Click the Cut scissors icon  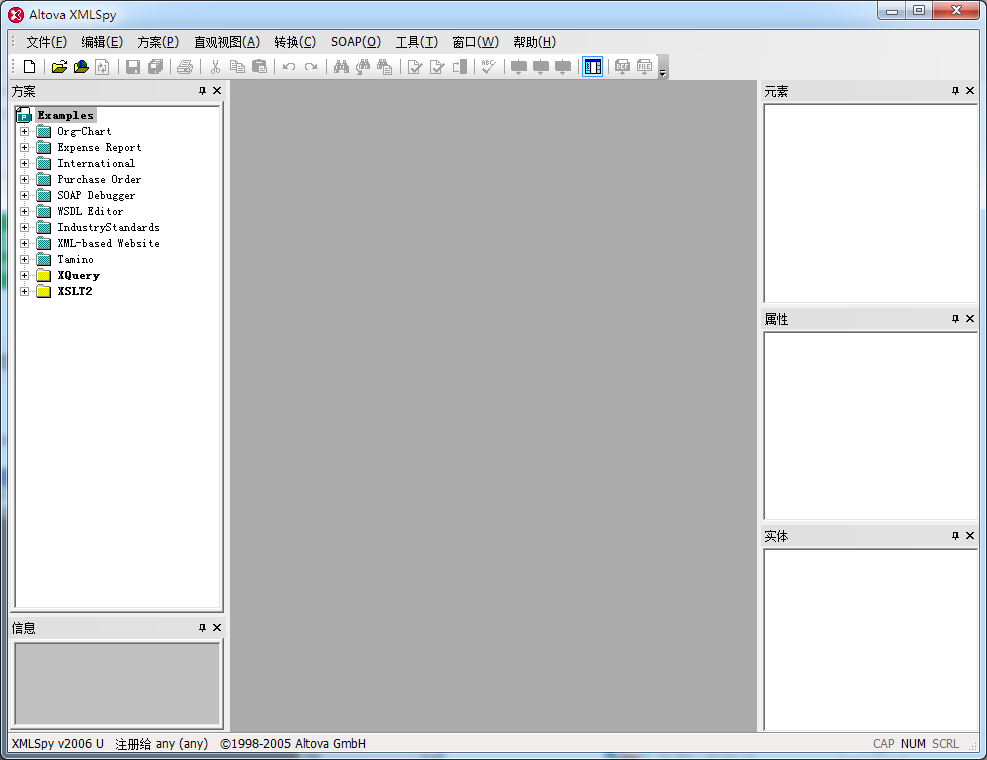click(215, 67)
